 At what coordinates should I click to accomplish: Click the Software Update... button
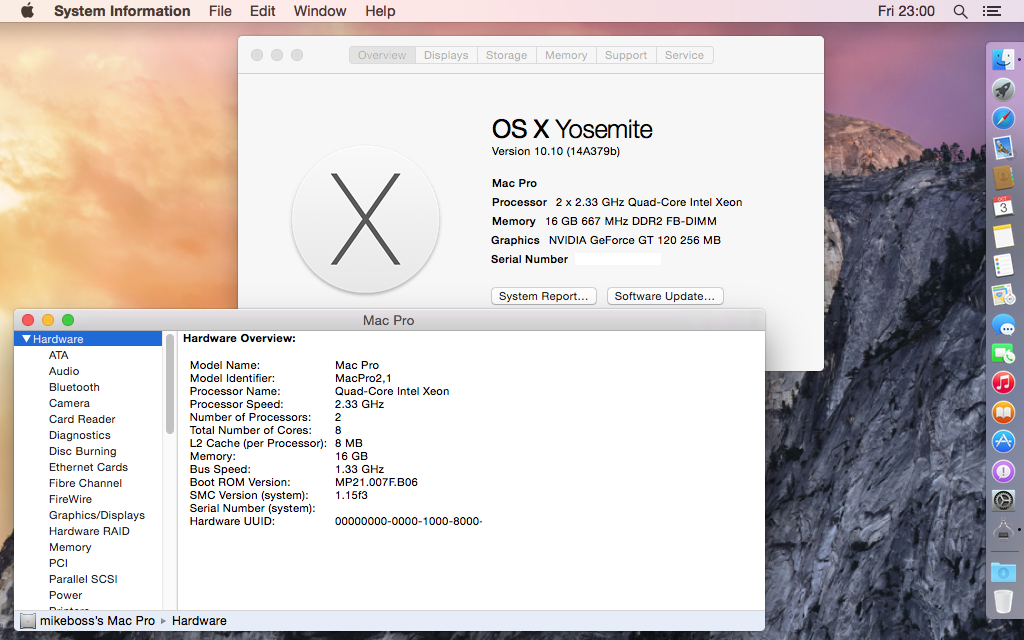[665, 296]
